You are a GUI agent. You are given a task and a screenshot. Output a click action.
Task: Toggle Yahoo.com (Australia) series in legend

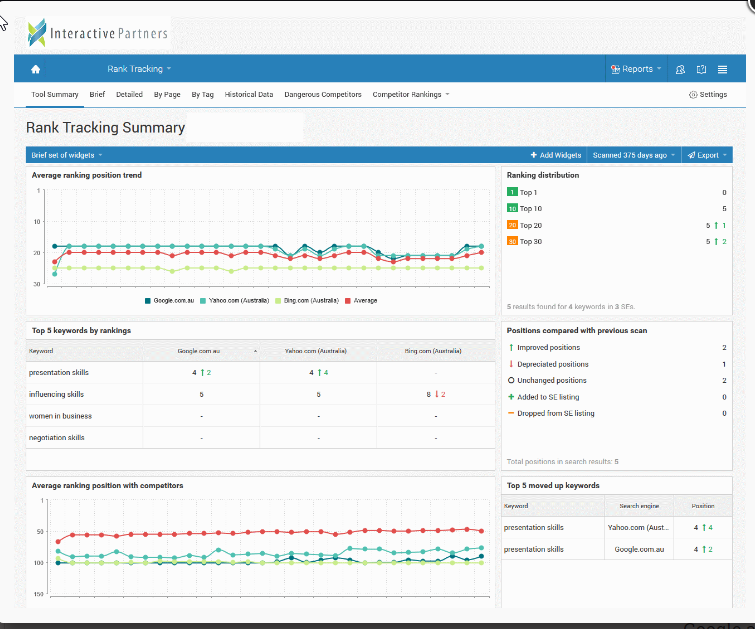point(237,300)
